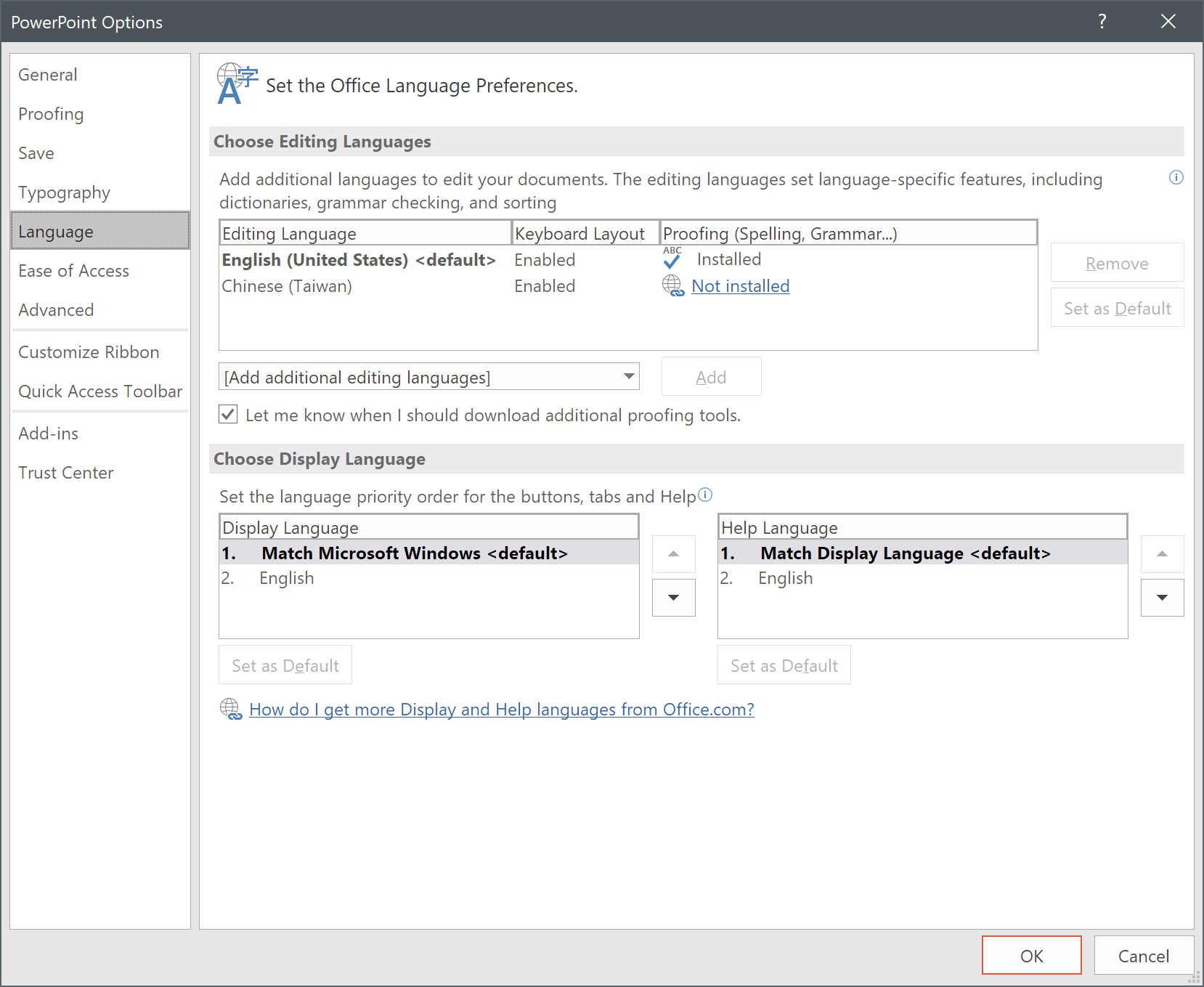Click the globe icon beside Office.com help link

point(231,709)
